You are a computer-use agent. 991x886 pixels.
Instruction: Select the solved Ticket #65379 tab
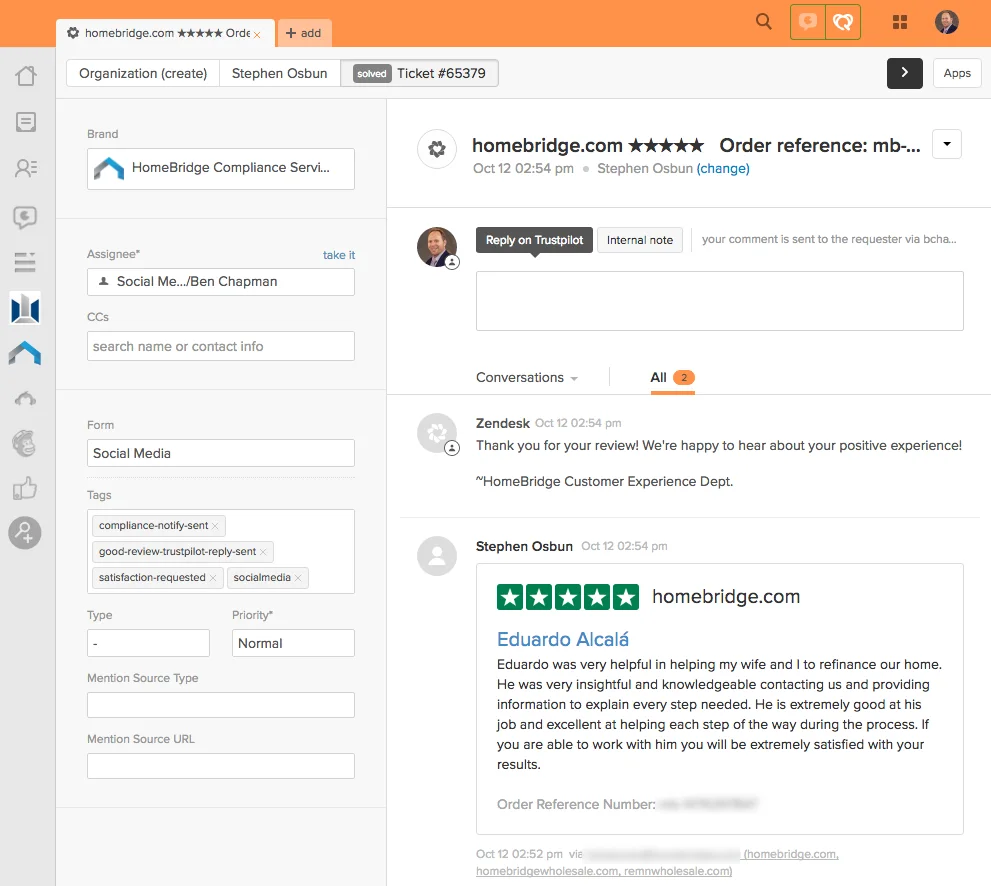tap(420, 73)
